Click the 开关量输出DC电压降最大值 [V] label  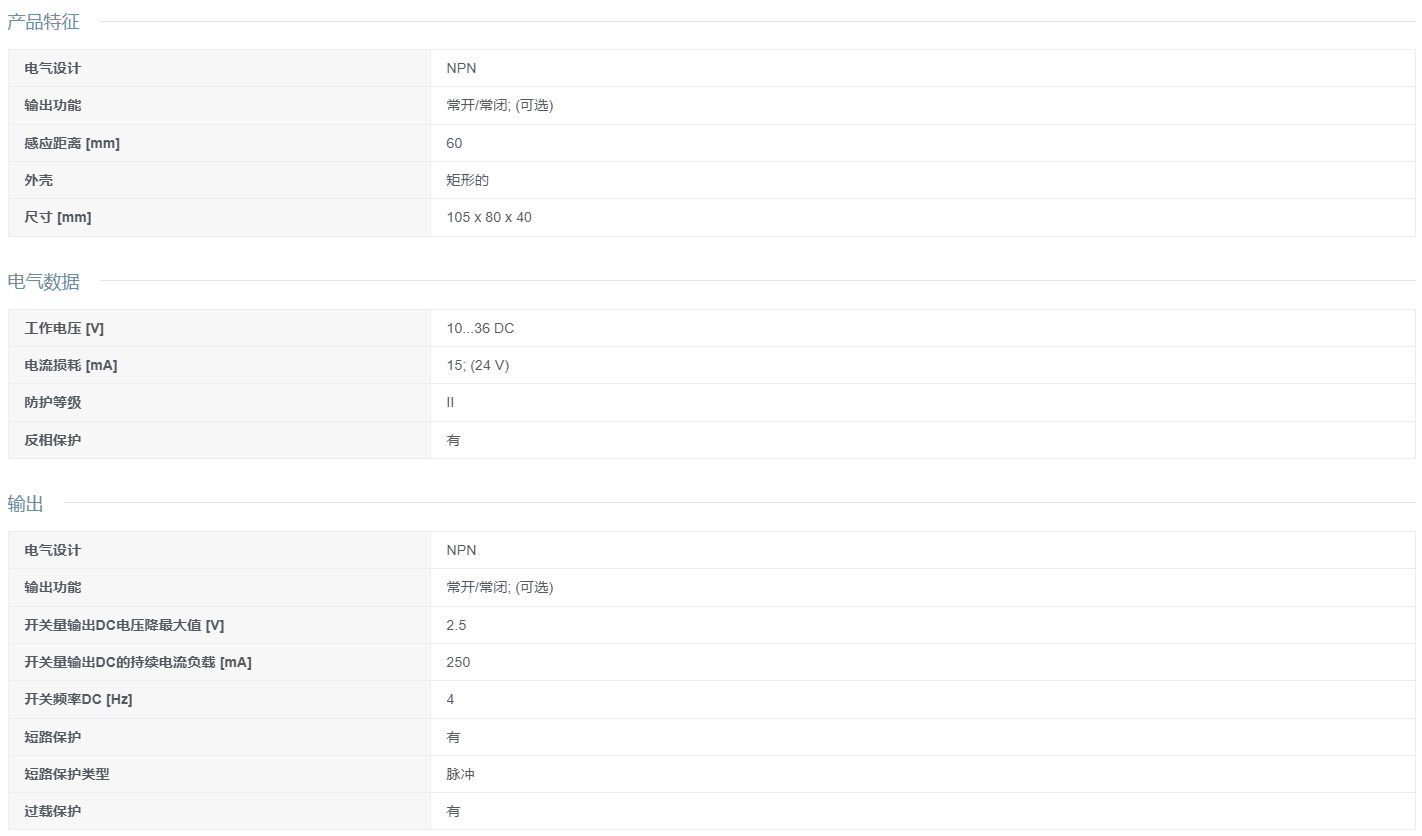point(124,625)
